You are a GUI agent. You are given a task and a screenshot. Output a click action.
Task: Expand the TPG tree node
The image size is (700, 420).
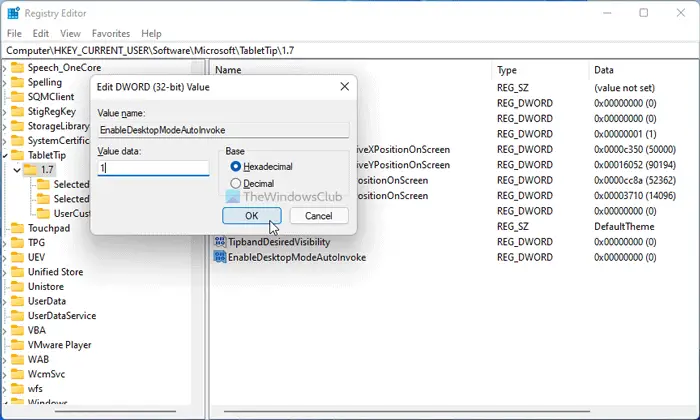[x=5, y=243]
